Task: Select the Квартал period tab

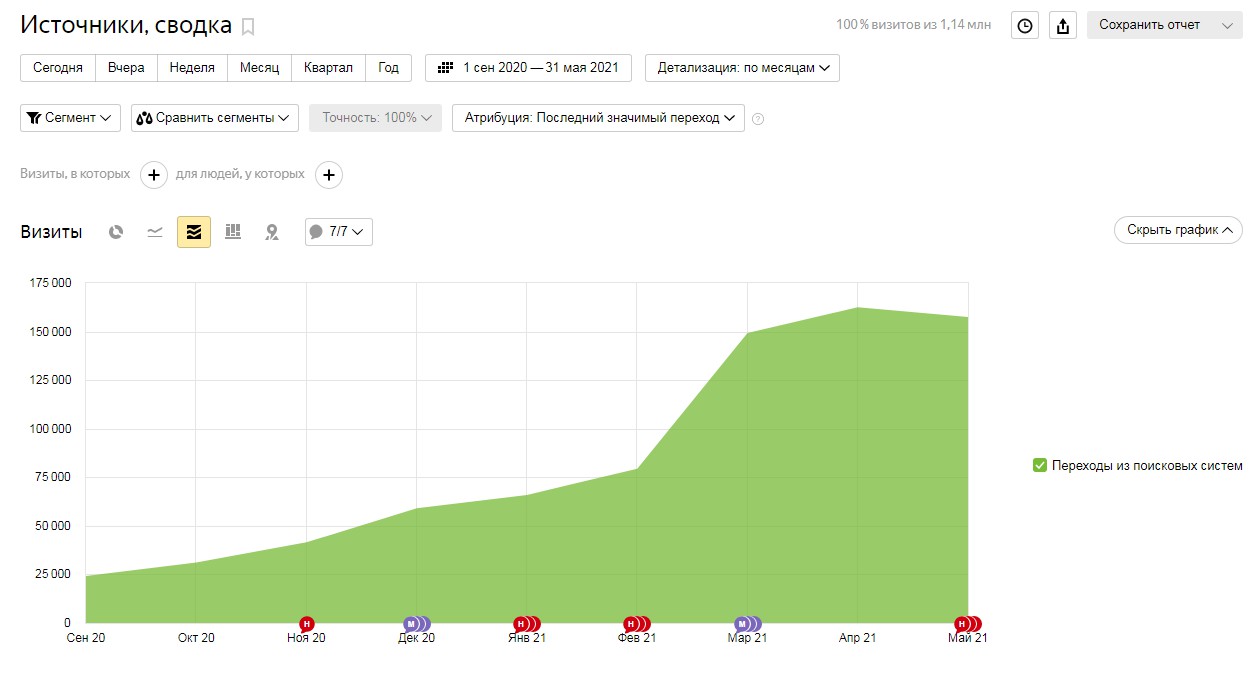Action: pos(329,68)
